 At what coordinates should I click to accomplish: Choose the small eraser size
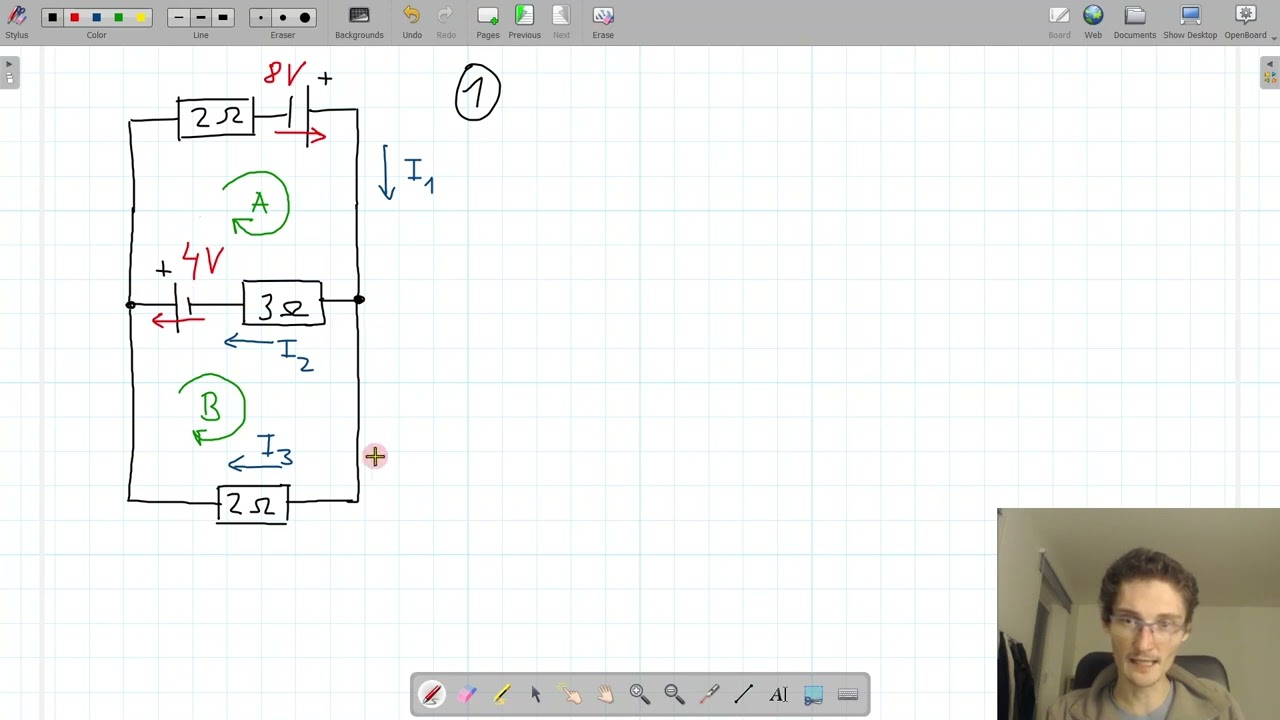261,17
